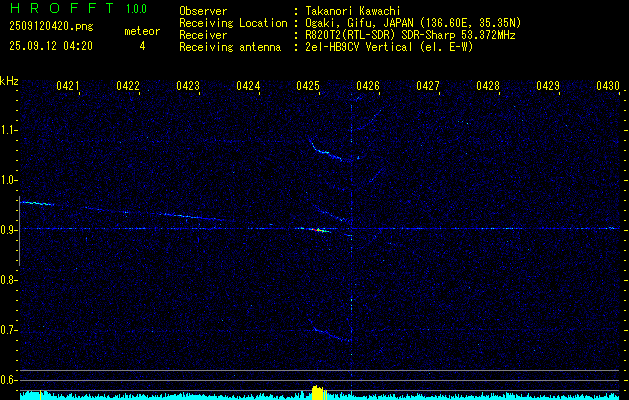Viewport: 629px width, 400px height.
Task: Click the 0427 time marker
Action: 428,86
